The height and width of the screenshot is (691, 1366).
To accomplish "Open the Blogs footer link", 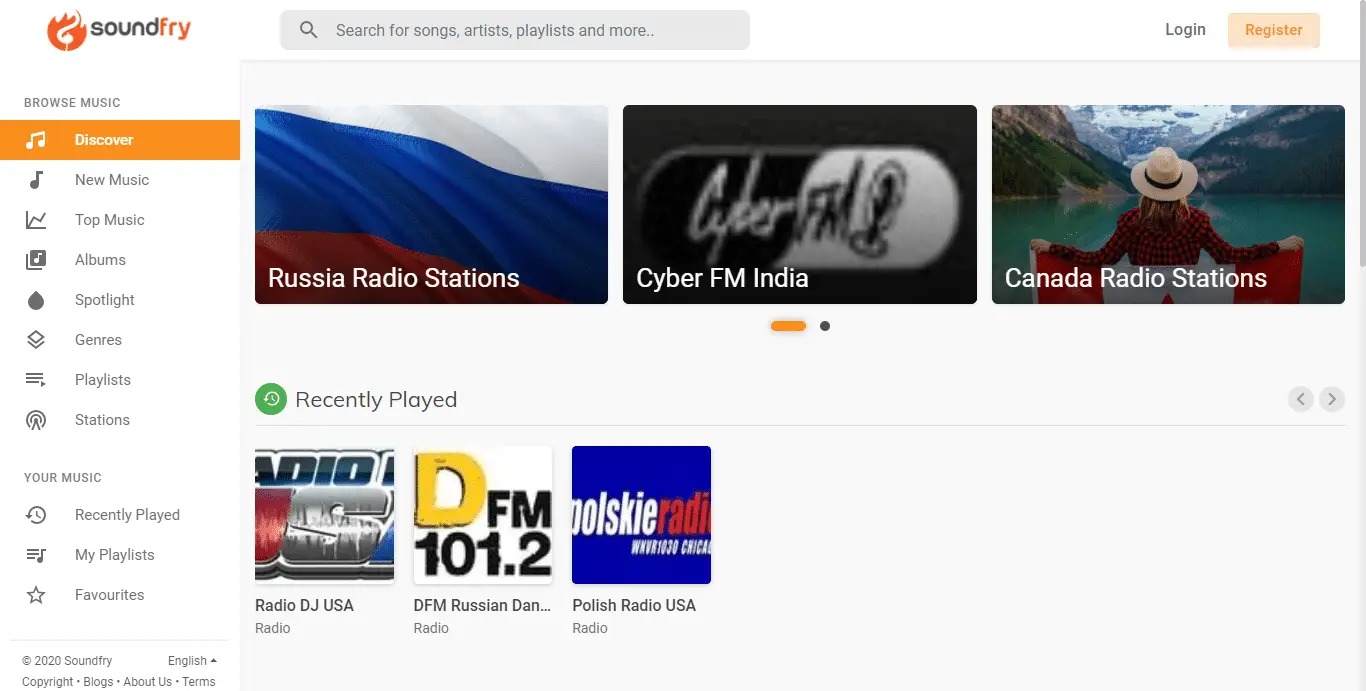I will 98,682.
